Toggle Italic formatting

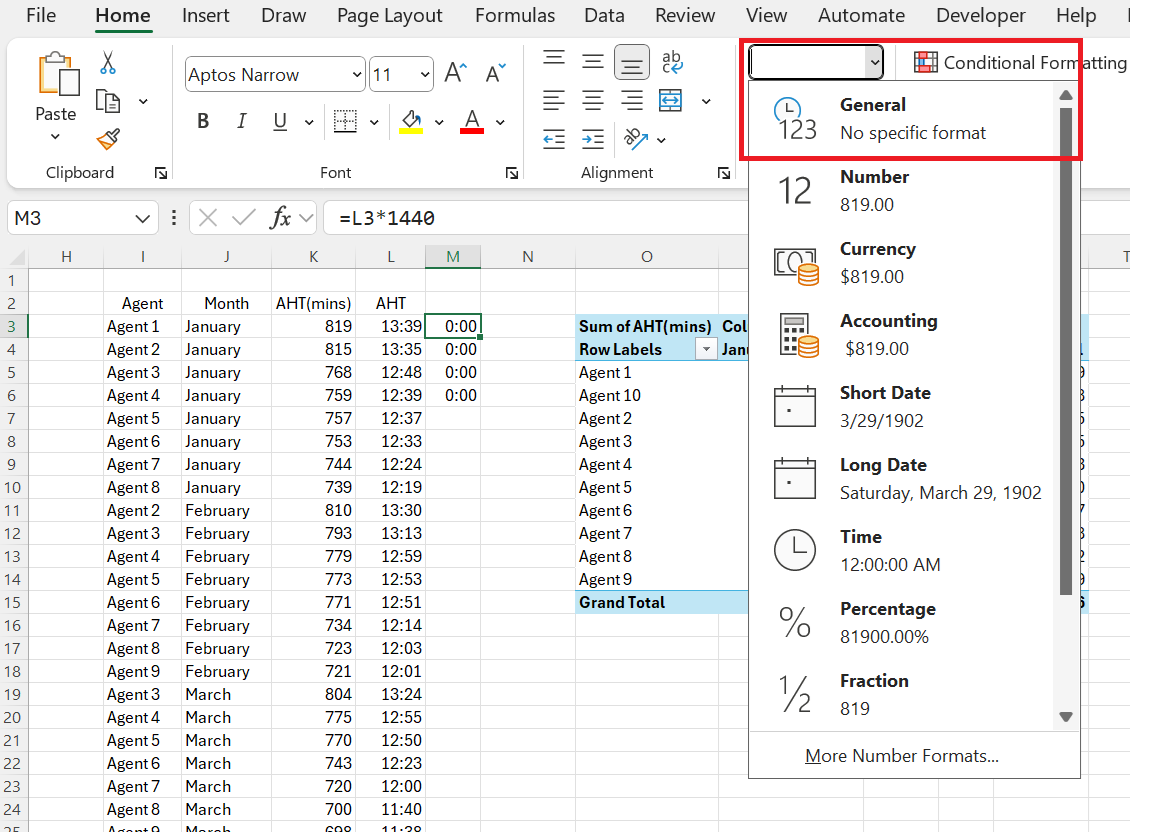[x=241, y=121]
